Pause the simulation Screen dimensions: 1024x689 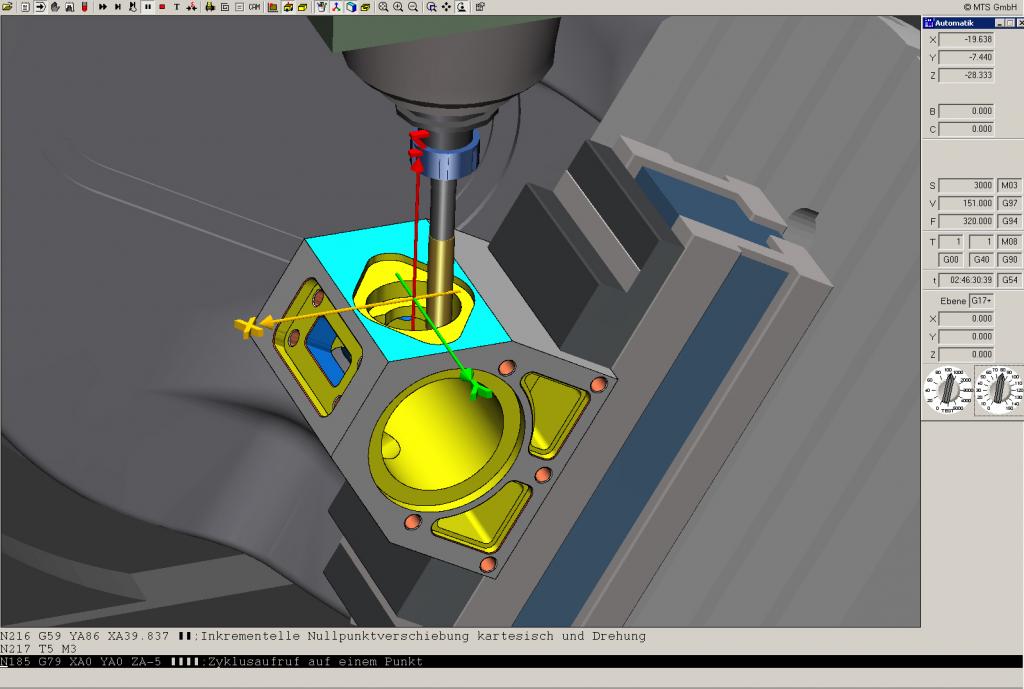click(148, 7)
